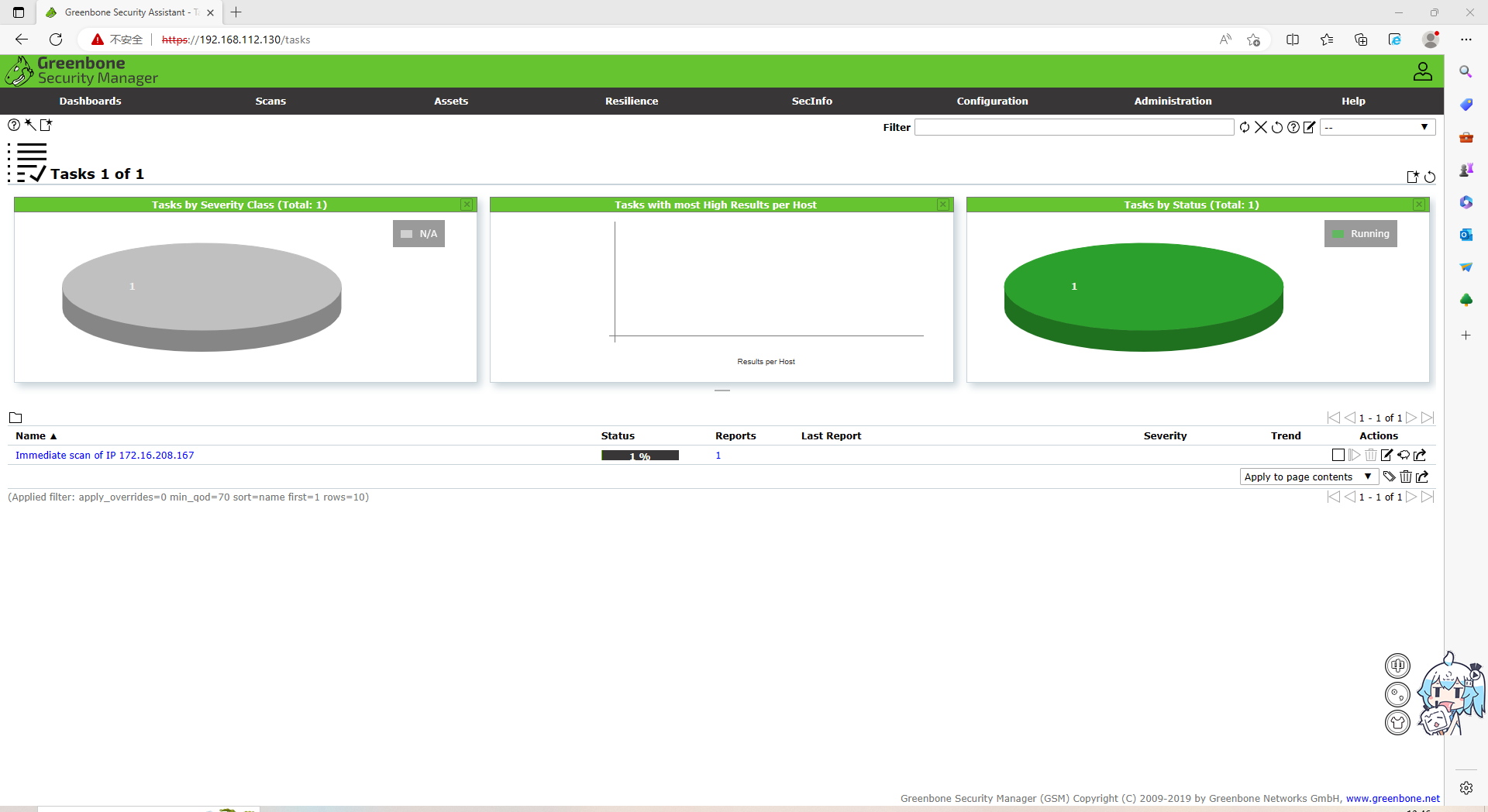
Task: Open the filter help question-mark icon
Action: 1293,127
